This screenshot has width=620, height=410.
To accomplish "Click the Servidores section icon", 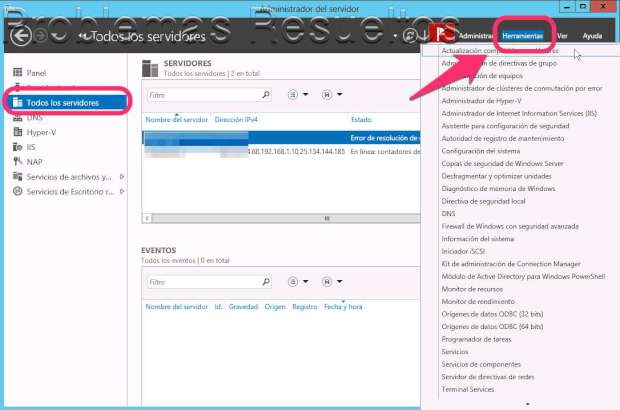I will pos(150,68).
